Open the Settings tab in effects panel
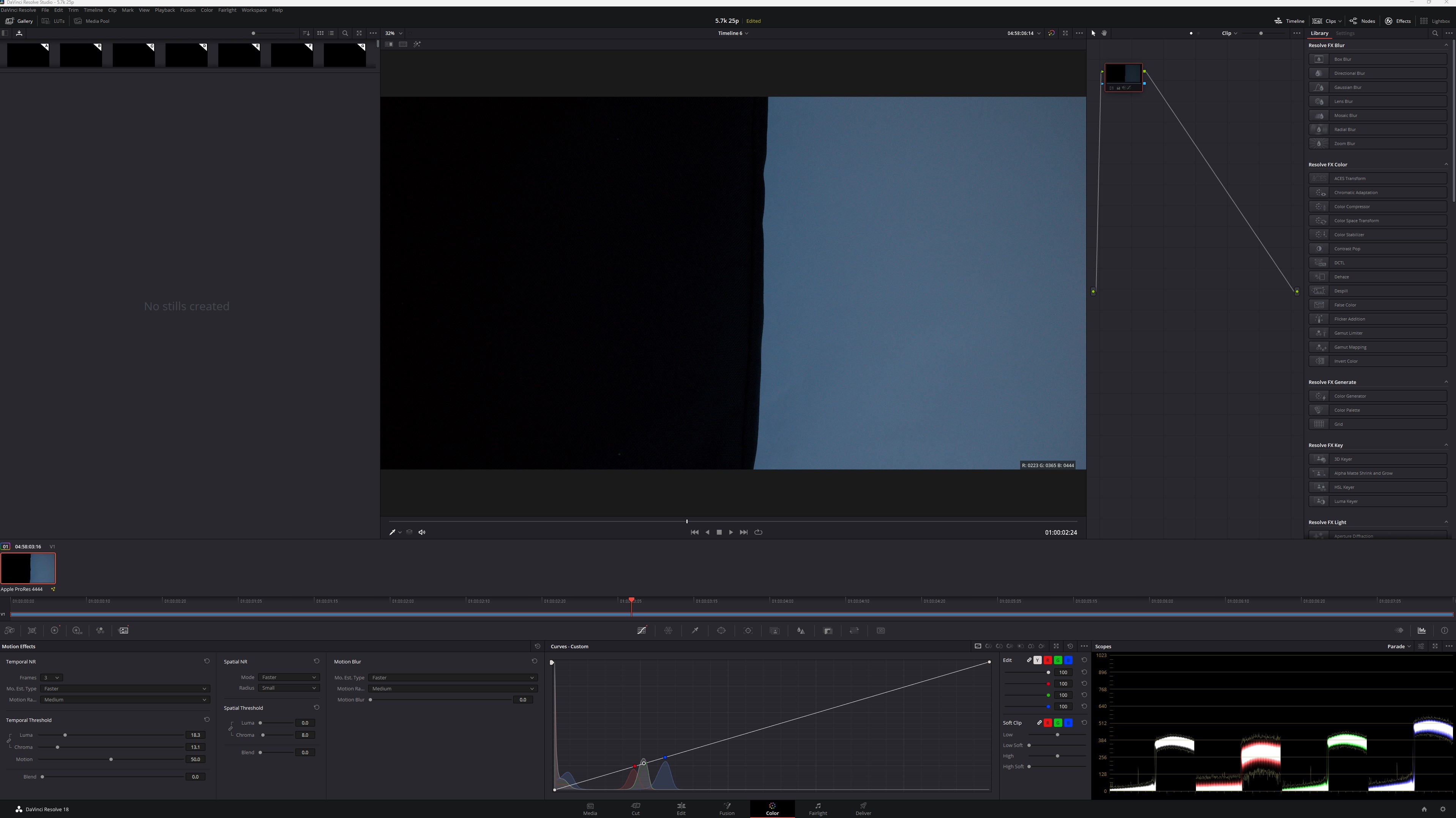This screenshot has width=1456, height=818. pos(1345,33)
